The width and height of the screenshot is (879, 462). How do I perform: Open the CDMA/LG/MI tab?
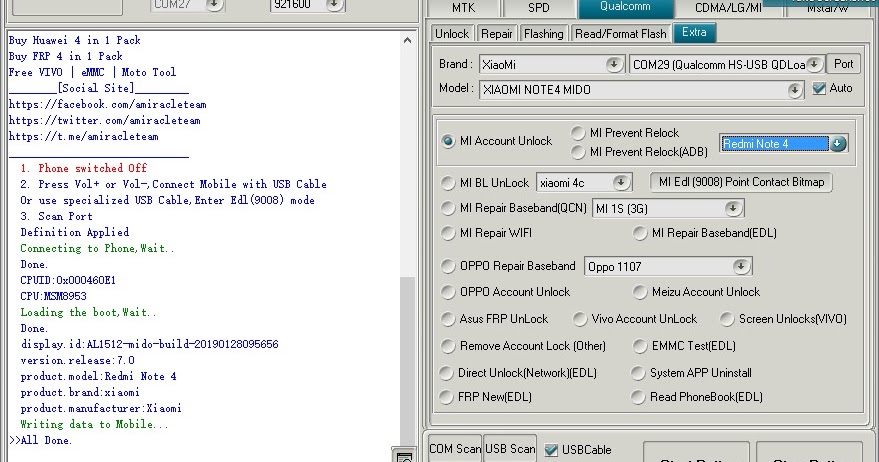tap(728, 8)
